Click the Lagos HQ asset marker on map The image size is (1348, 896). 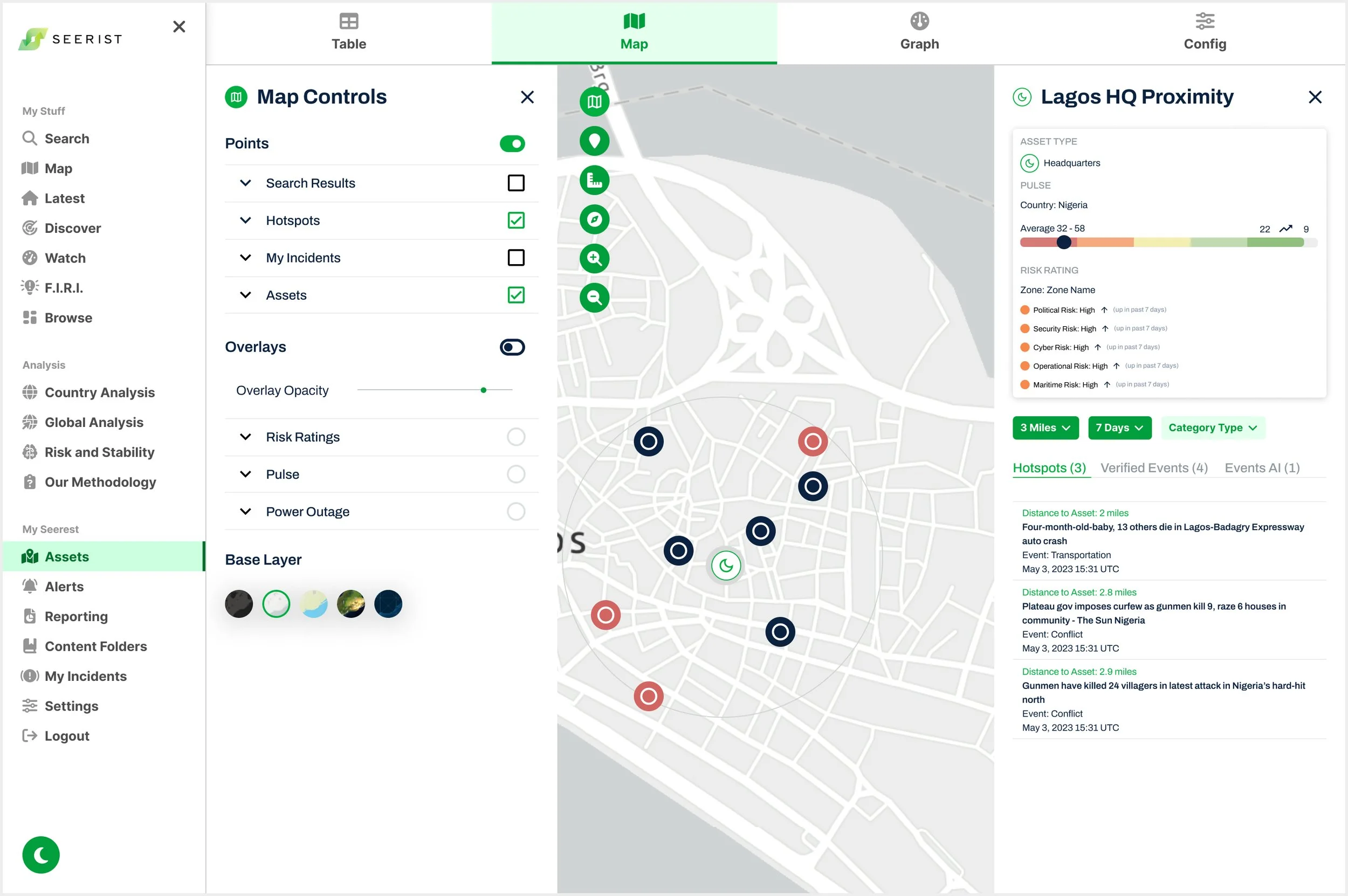pyautogui.click(x=726, y=566)
